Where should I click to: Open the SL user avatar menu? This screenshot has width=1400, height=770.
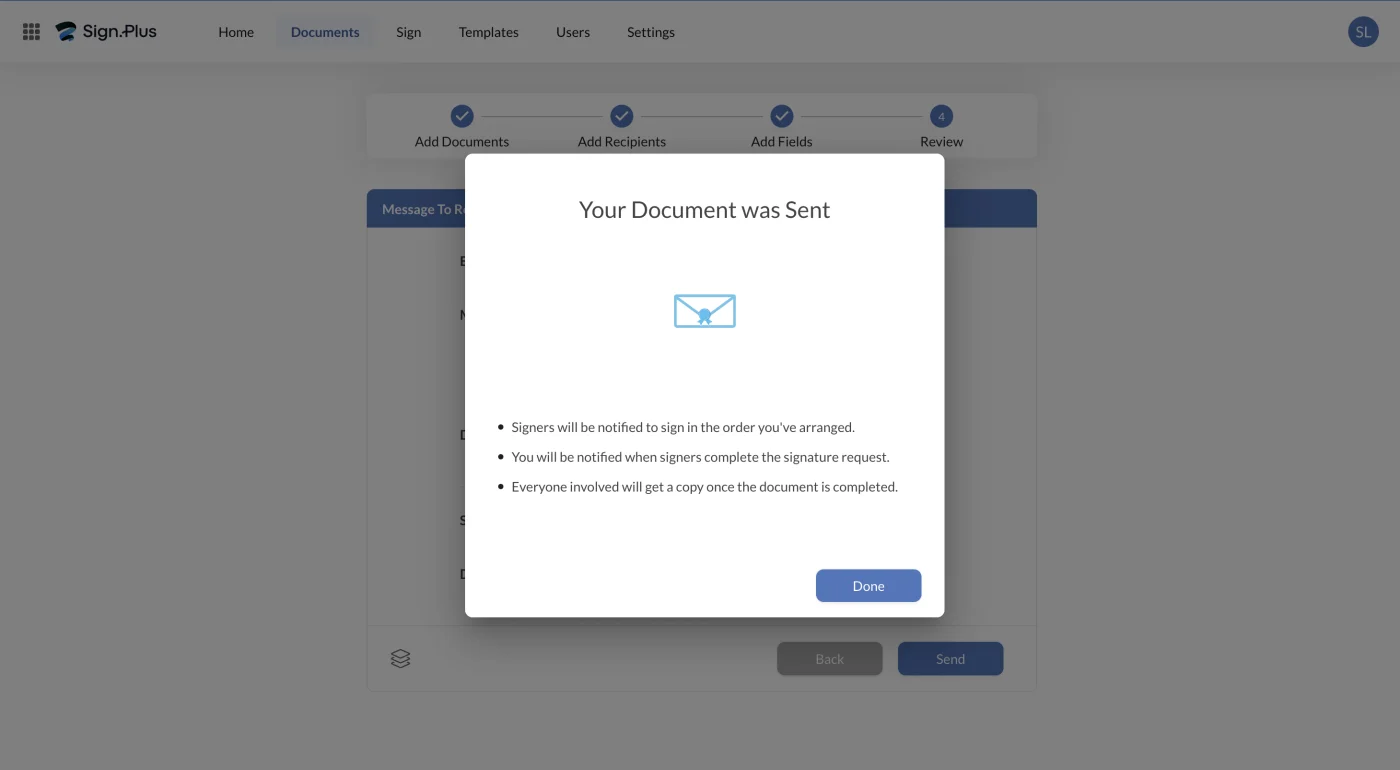coord(1363,32)
